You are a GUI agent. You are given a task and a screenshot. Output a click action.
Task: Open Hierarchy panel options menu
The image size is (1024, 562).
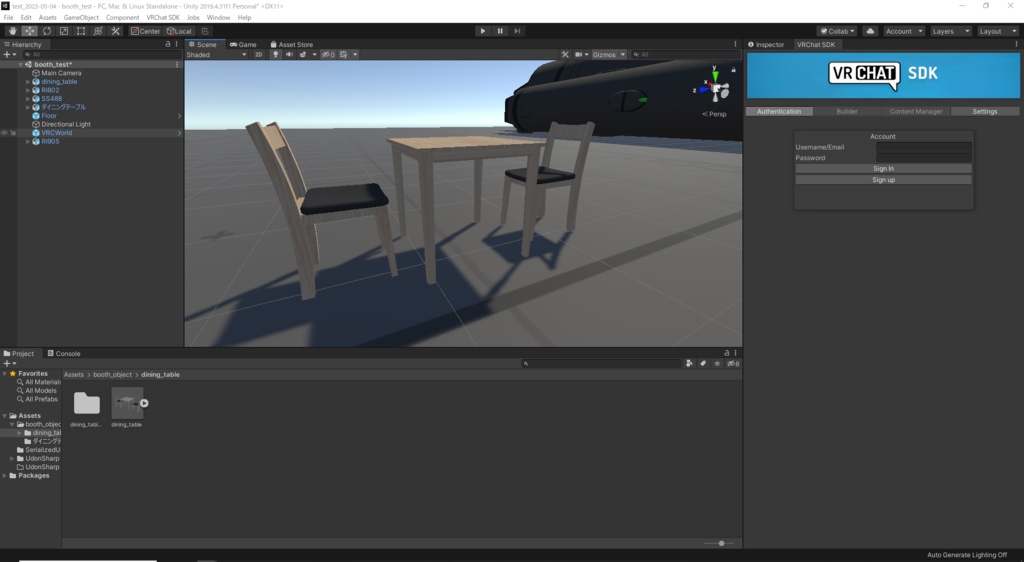tap(176, 44)
